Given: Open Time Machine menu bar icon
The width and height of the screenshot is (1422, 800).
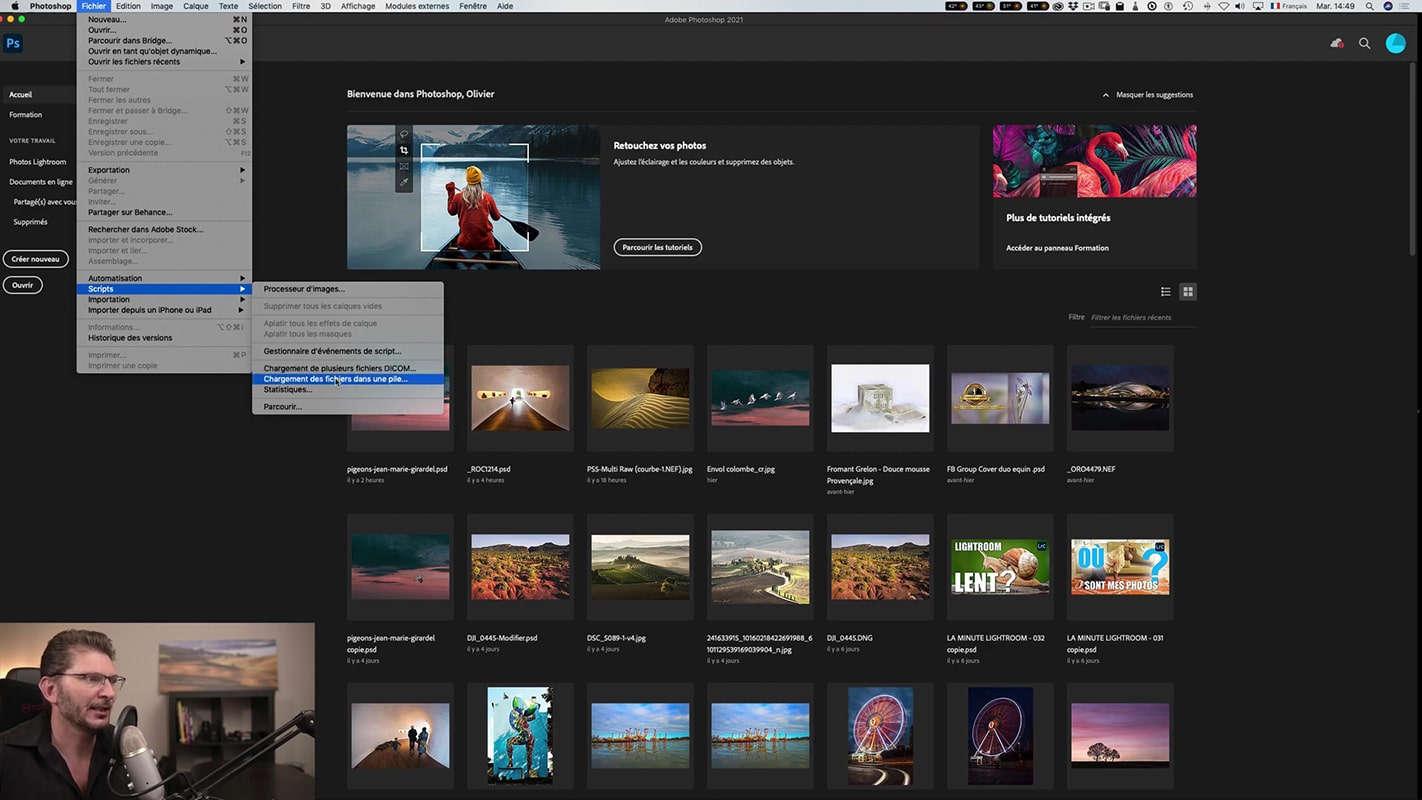Looking at the screenshot, I should (x=1188, y=6).
